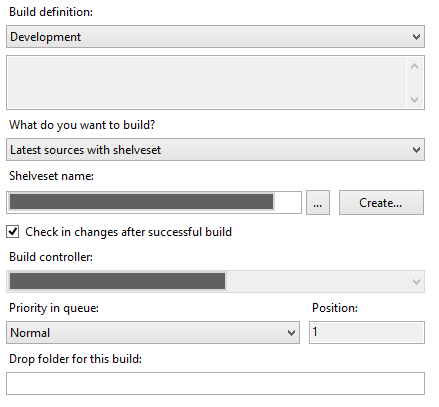The height and width of the screenshot is (407, 439).
Task: Browse shelvesets using the ellipsis button
Action: click(x=318, y=203)
